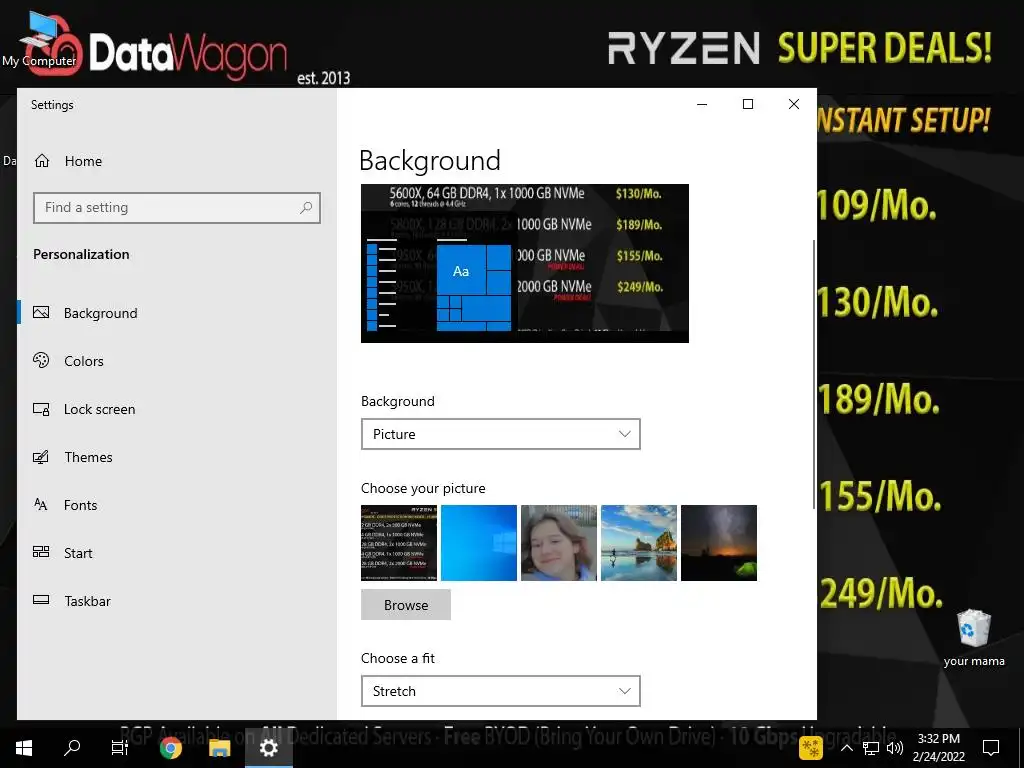Viewport: 1024px width, 768px height.
Task: Click the Browse button
Action: pos(406,605)
